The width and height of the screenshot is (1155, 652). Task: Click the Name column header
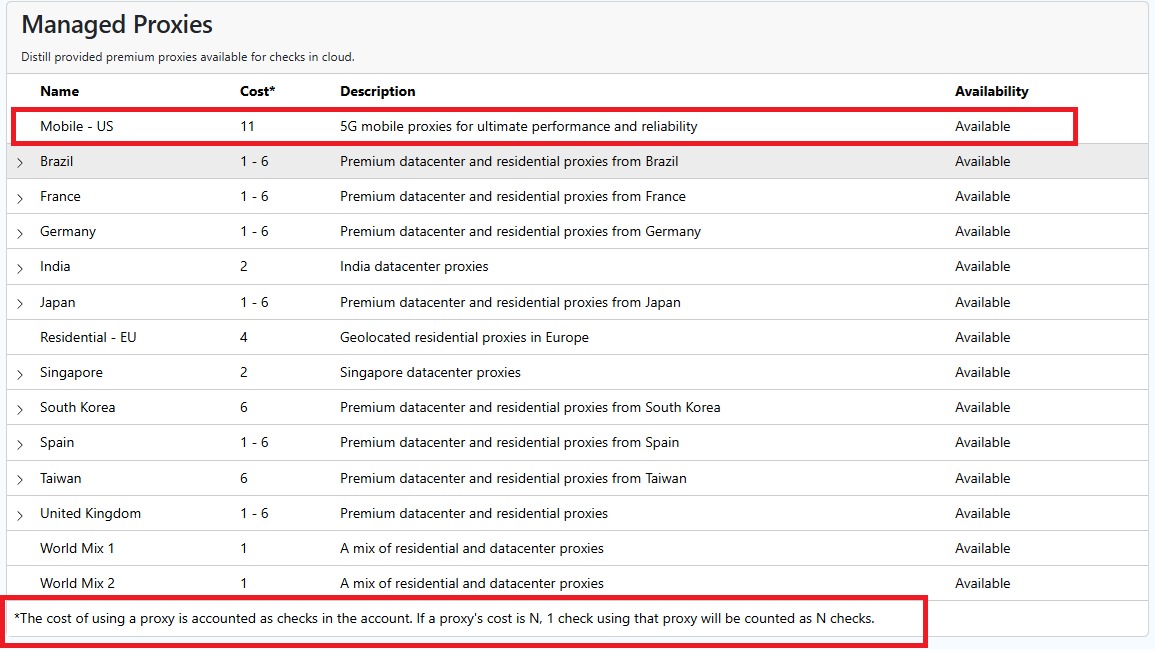click(59, 91)
